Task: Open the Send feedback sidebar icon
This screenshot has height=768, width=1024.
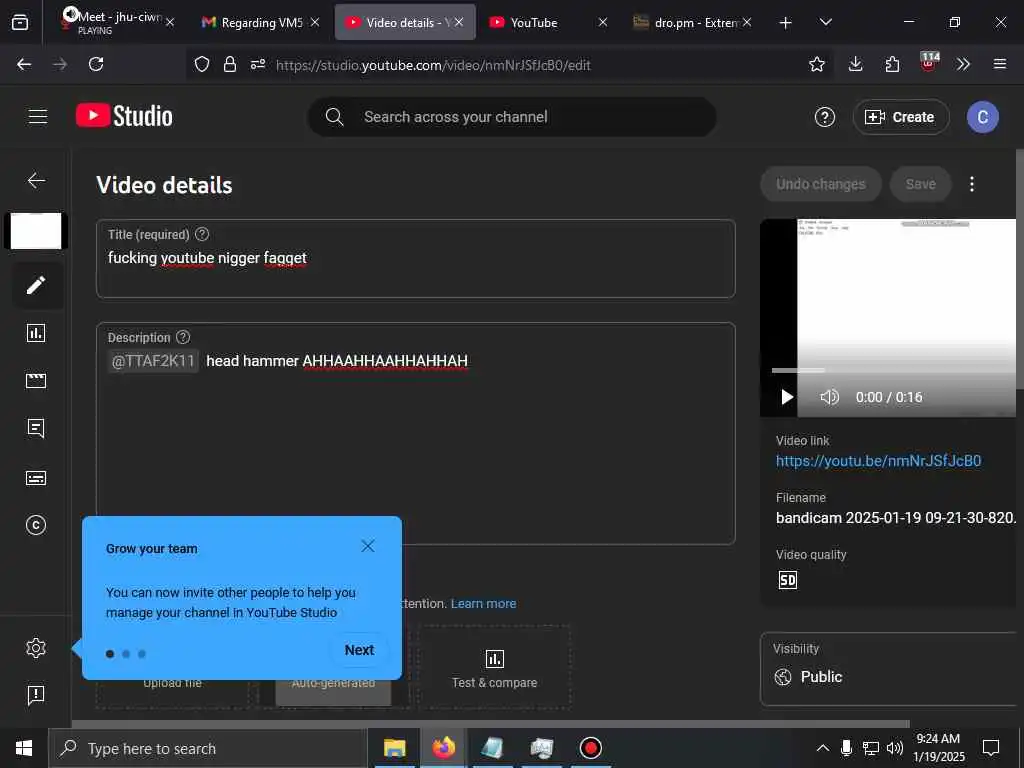Action: click(x=36, y=694)
